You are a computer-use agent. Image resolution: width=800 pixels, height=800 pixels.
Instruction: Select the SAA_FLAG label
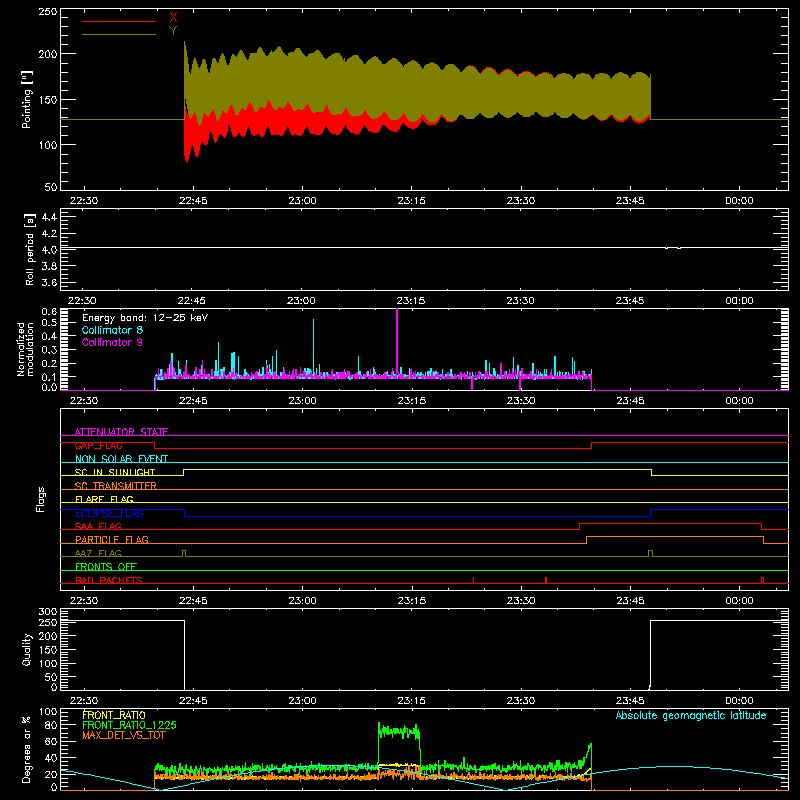click(98, 526)
